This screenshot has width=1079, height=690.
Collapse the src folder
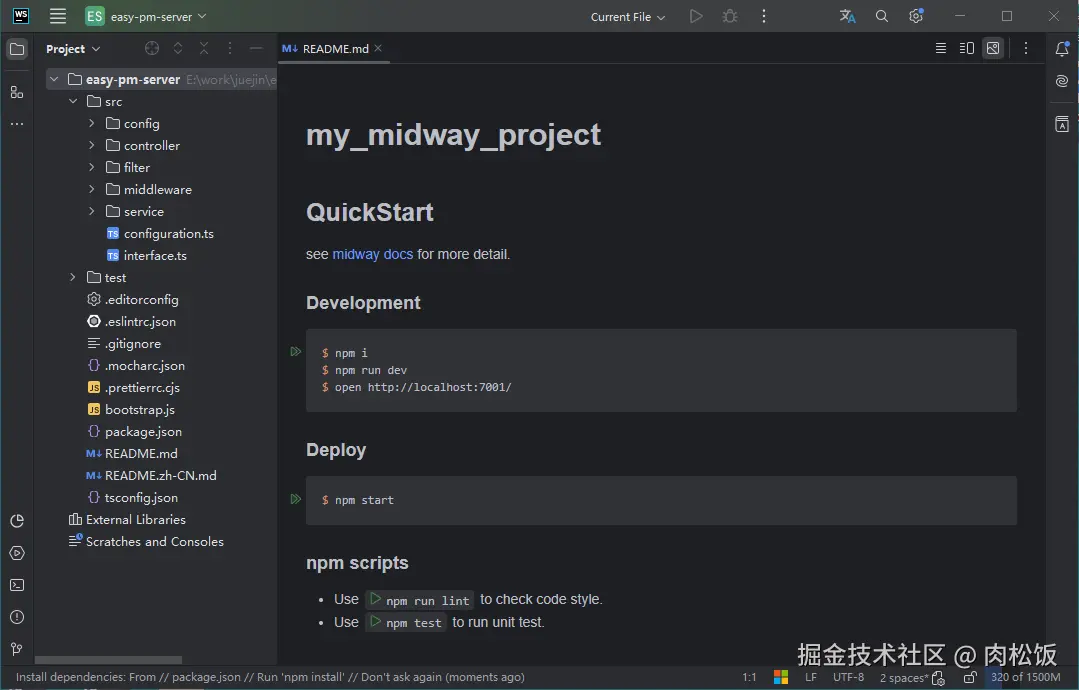(x=73, y=101)
